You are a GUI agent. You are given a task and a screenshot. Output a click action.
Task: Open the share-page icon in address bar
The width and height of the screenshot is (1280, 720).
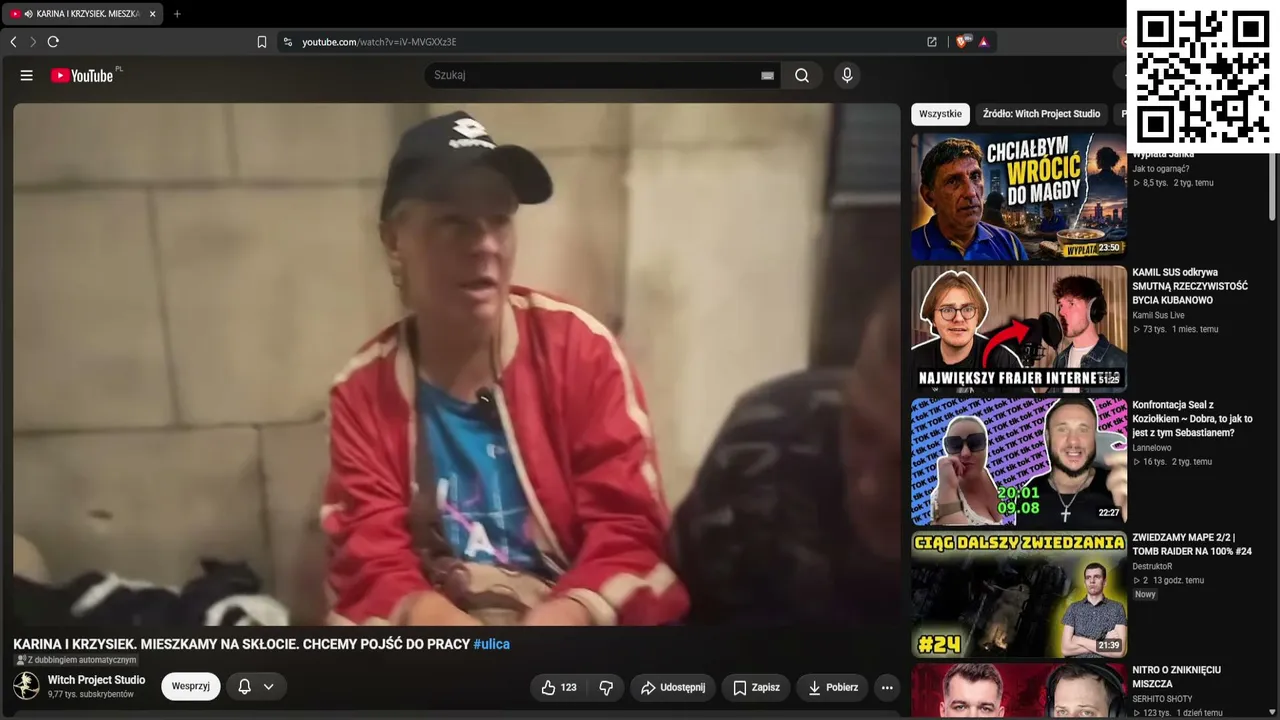[x=932, y=42]
